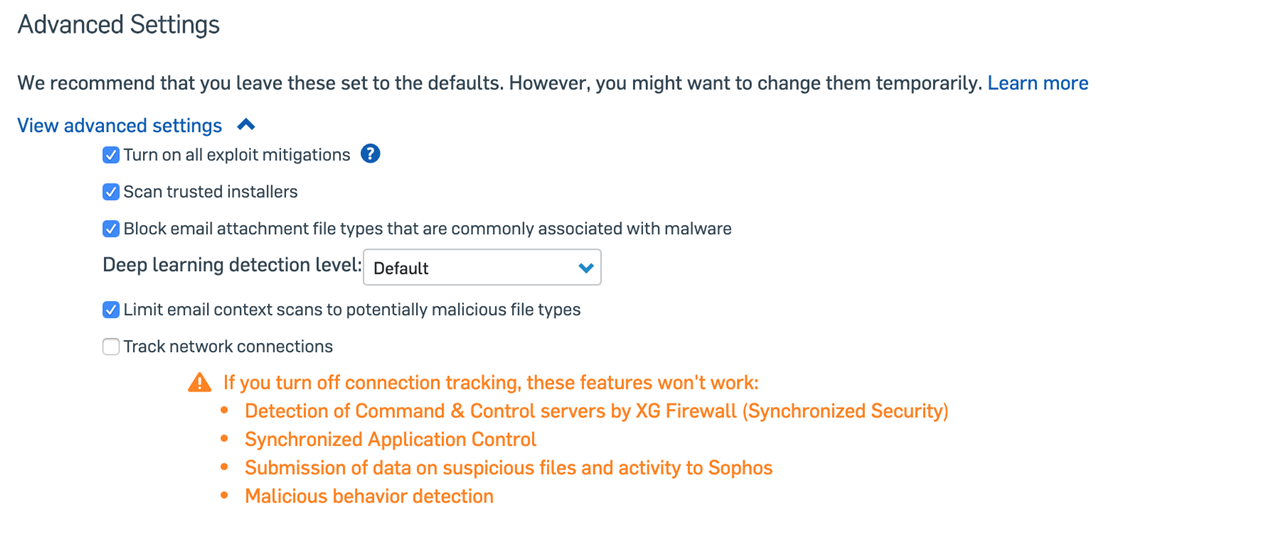Image resolution: width=1280 pixels, height=541 pixels.
Task: Collapse advanced settings using the chevron arrow
Action: pyautogui.click(x=246, y=125)
